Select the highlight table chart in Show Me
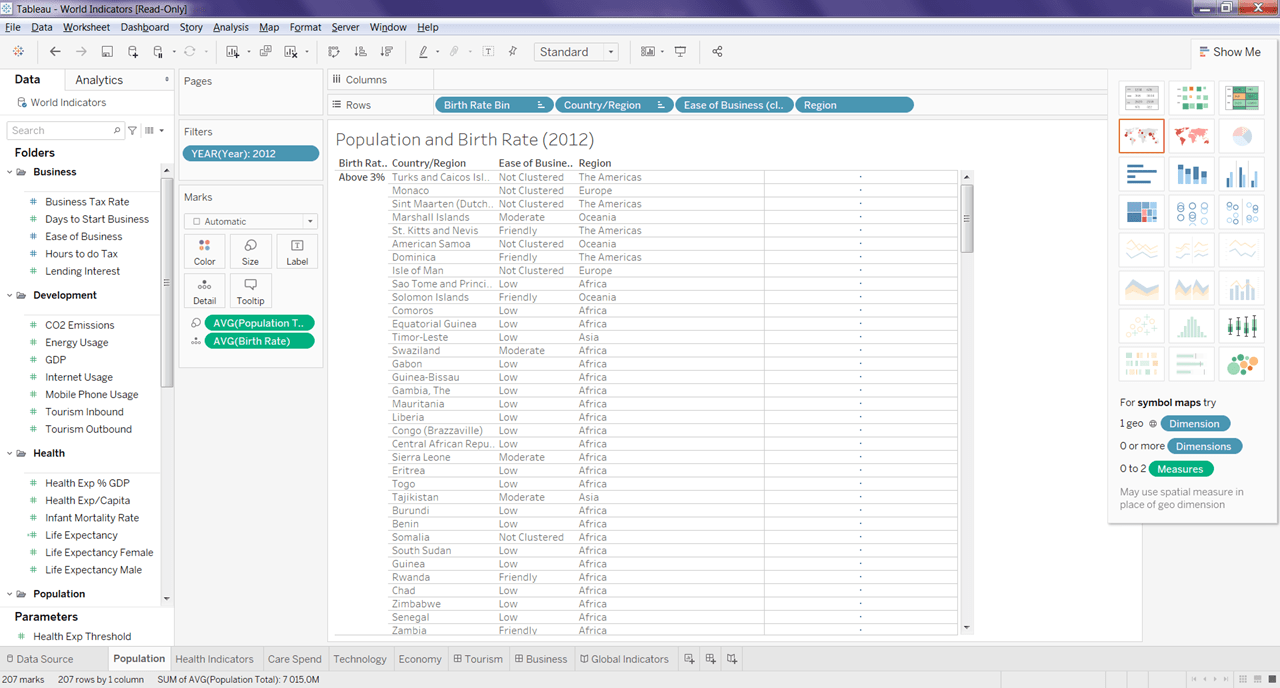Image resolution: width=1280 pixels, height=688 pixels. click(1241, 98)
